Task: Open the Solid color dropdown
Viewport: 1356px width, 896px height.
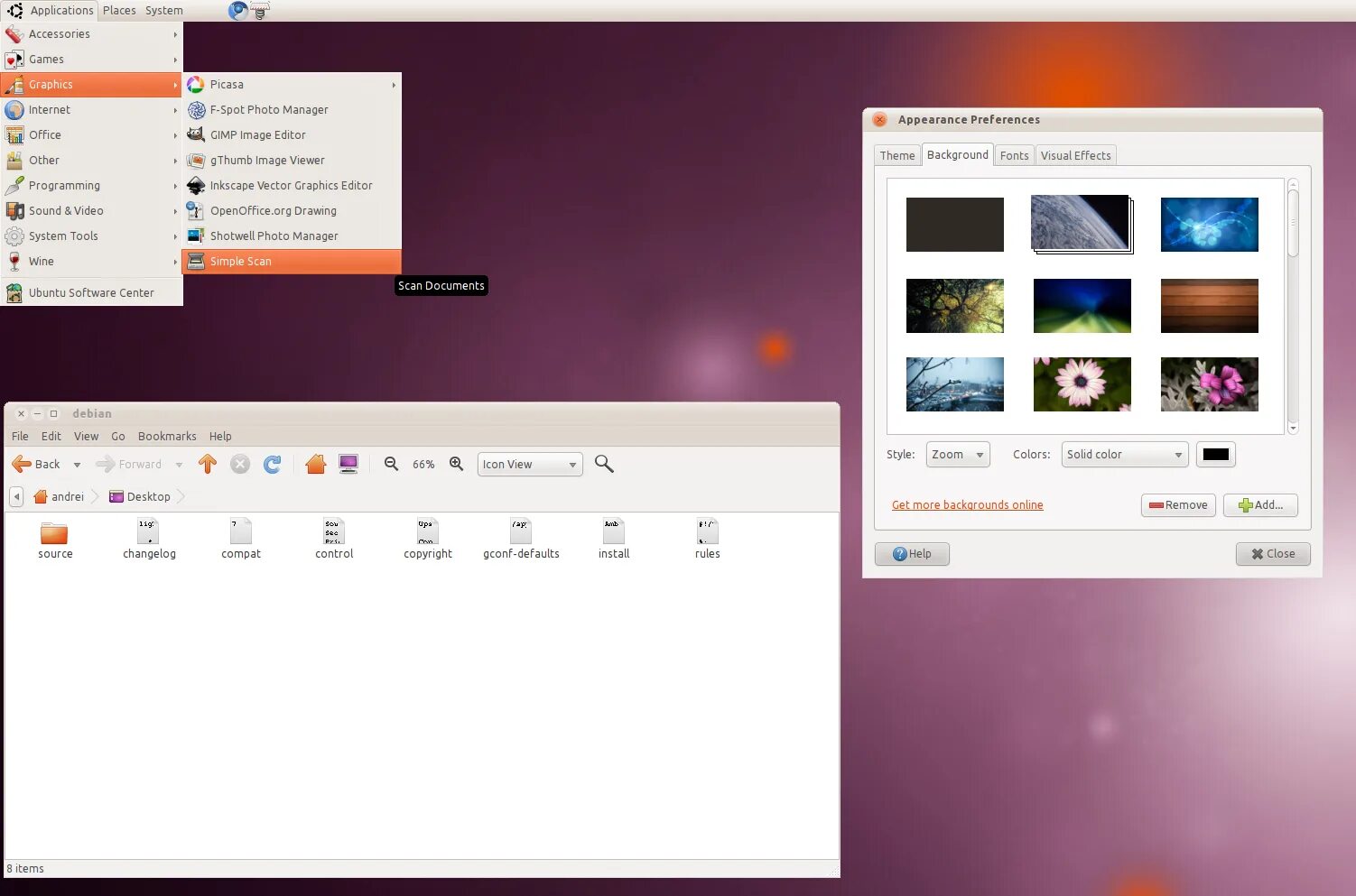Action: click(1125, 455)
